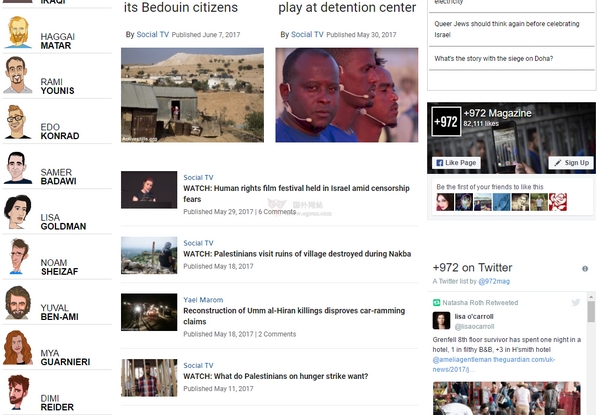The height and width of the screenshot is (415, 600).
Task: Click the Twitter widget info icon
Action: tap(585, 269)
